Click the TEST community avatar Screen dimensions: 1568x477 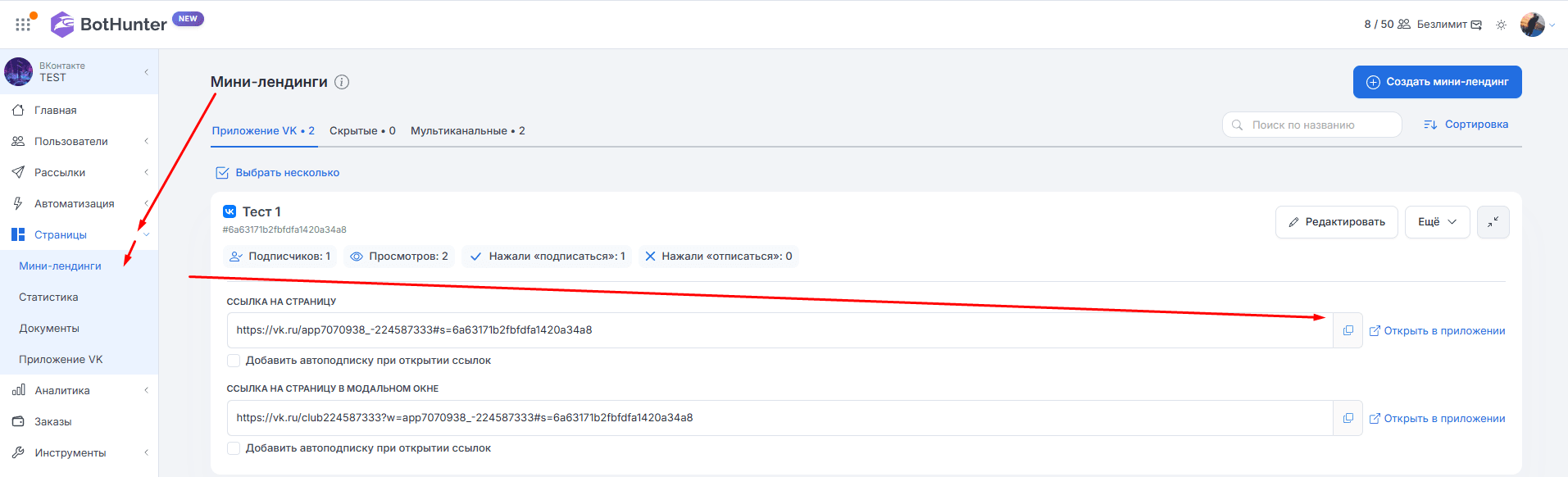[19, 72]
